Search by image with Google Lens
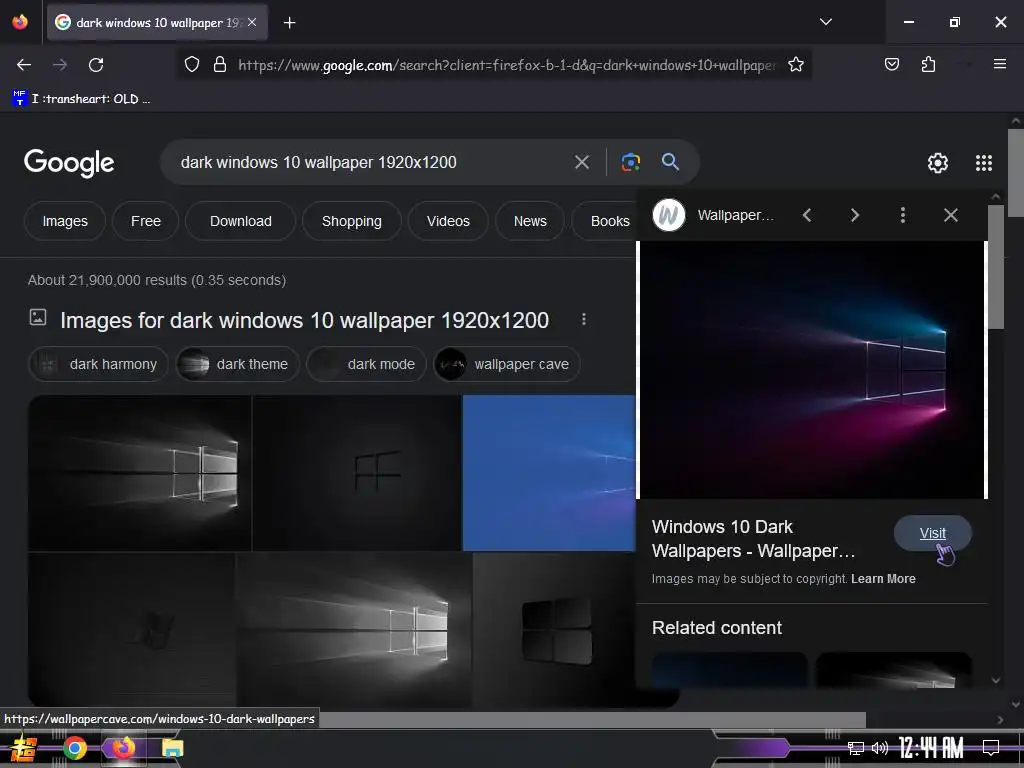This screenshot has height=768, width=1024. (630, 162)
